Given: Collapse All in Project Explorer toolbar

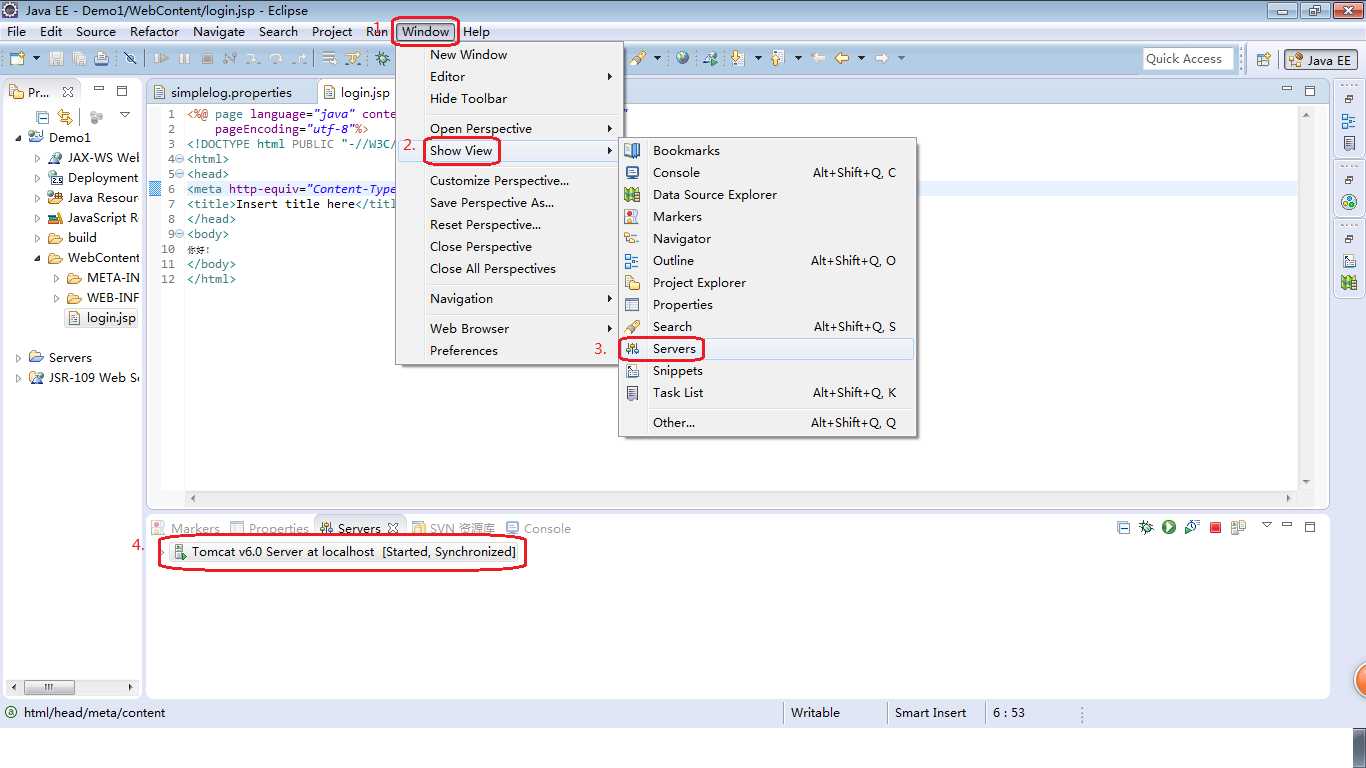Looking at the screenshot, I should 42,116.
